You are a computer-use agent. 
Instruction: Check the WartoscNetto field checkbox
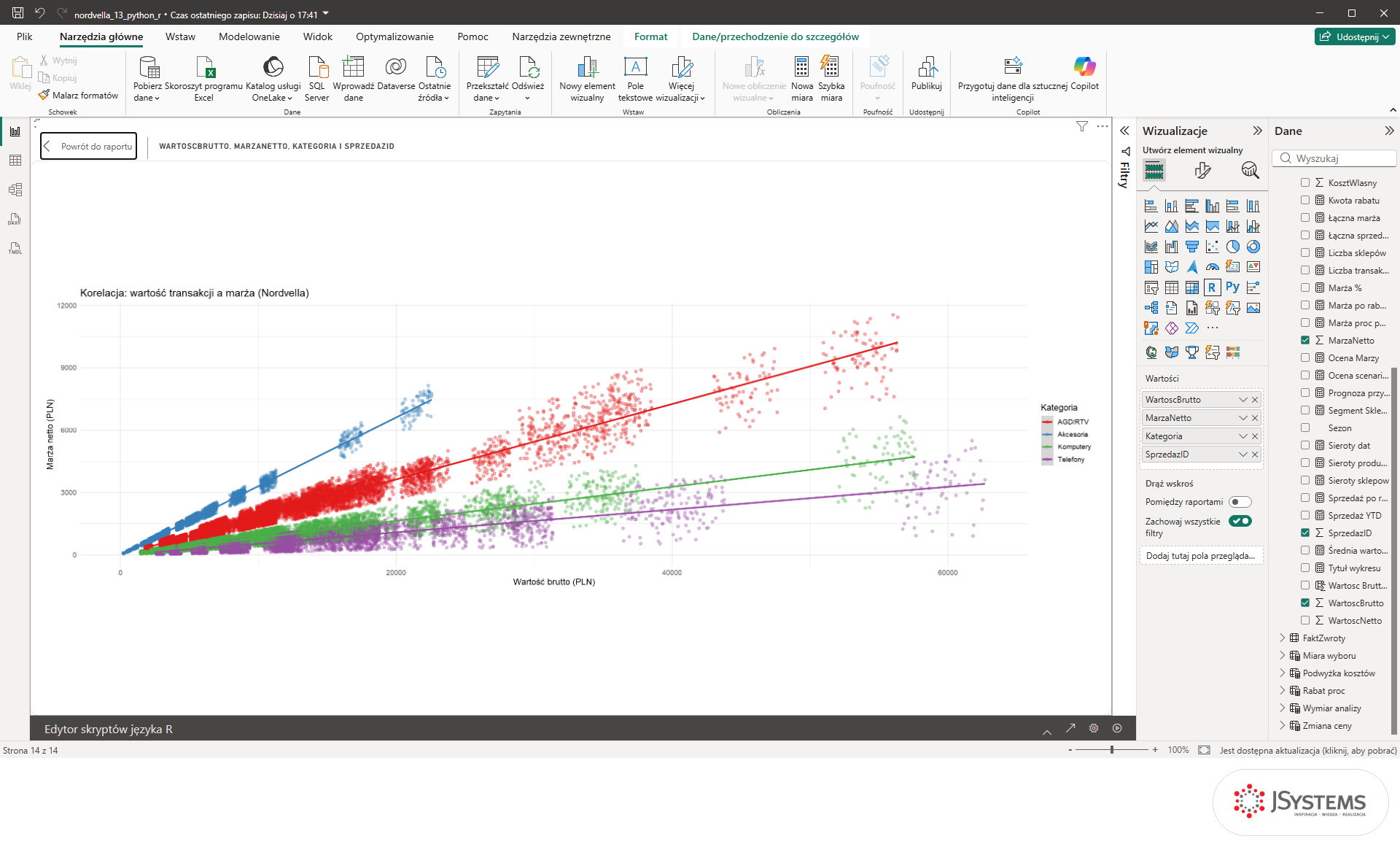pyautogui.click(x=1305, y=620)
